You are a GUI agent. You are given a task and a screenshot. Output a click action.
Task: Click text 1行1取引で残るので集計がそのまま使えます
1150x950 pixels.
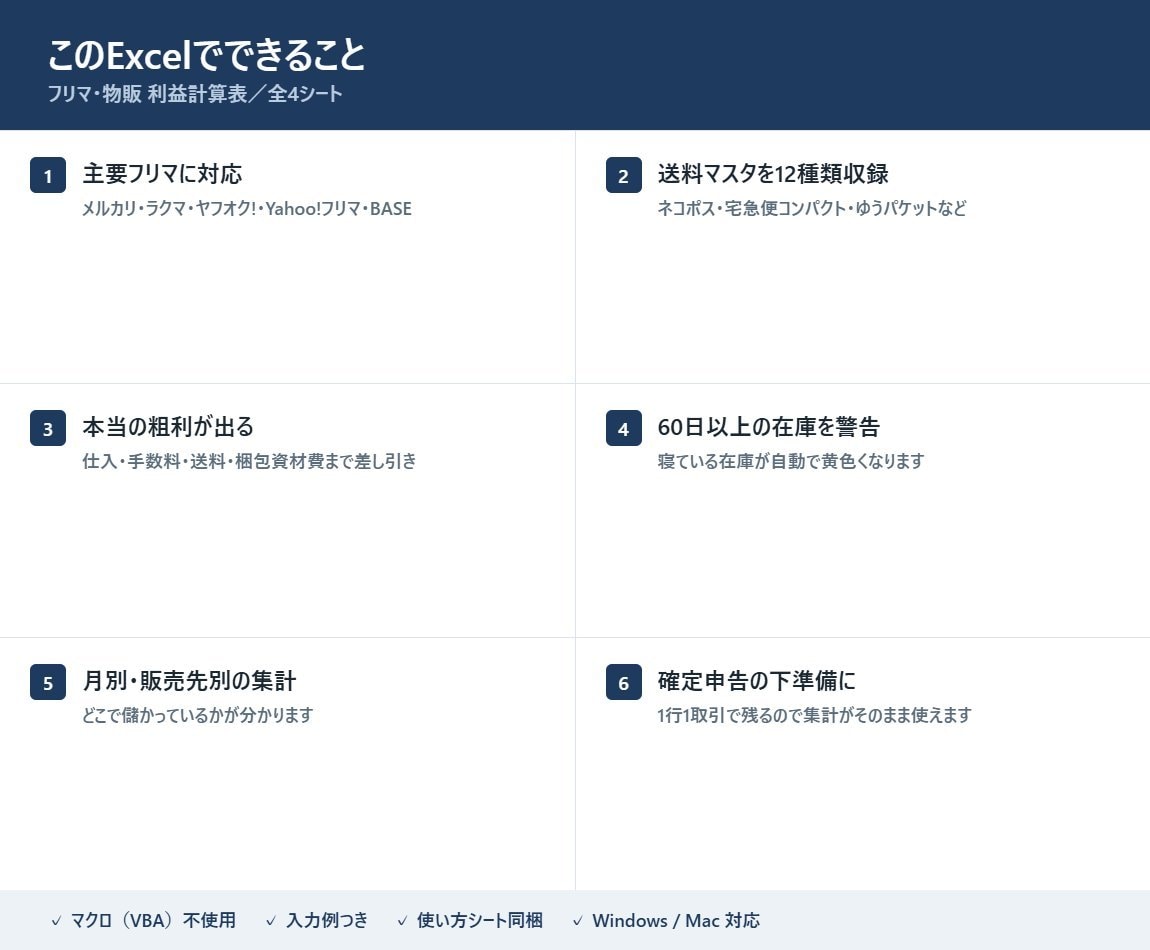(814, 715)
